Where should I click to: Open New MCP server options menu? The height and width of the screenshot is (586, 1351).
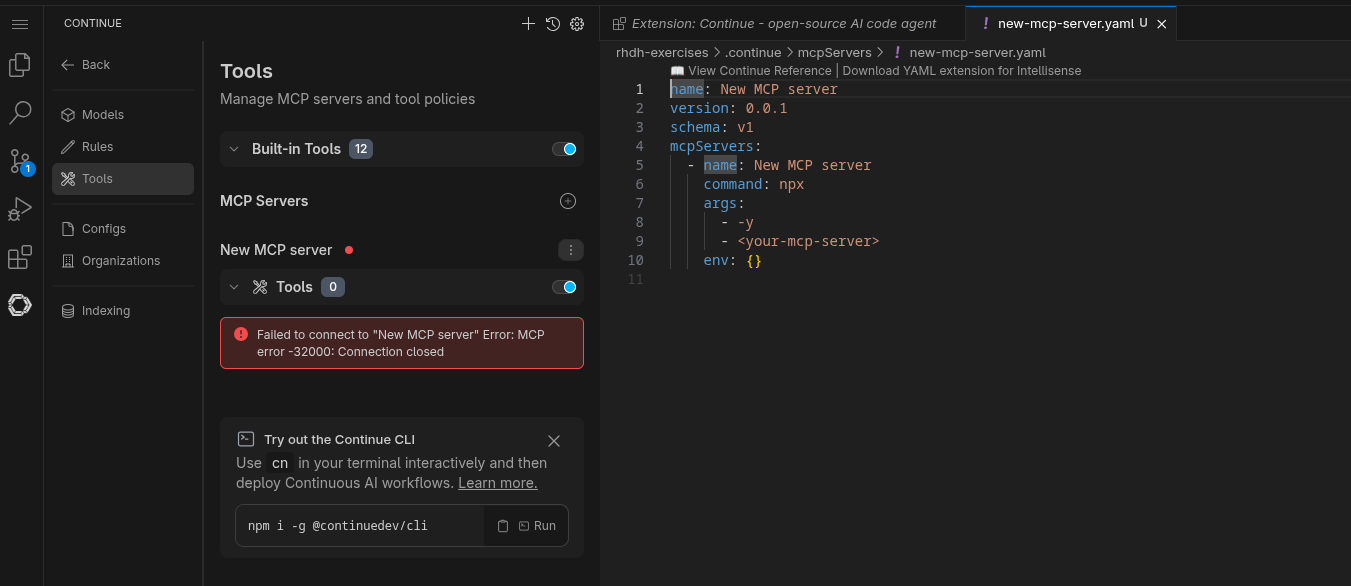[x=570, y=250]
